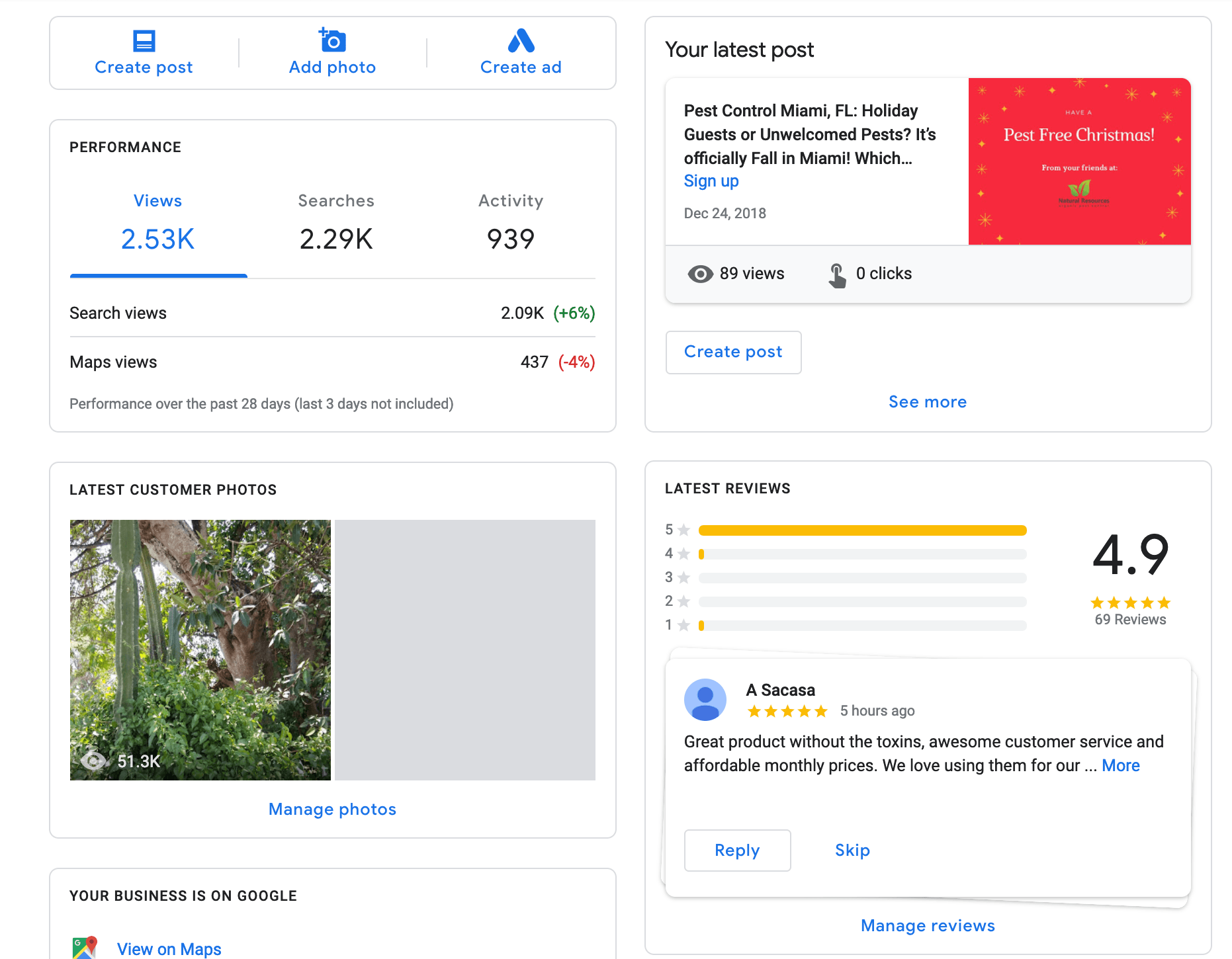Image resolution: width=1232 pixels, height=959 pixels.
Task: Open the Pest Control Miami post title
Action: coord(810,134)
